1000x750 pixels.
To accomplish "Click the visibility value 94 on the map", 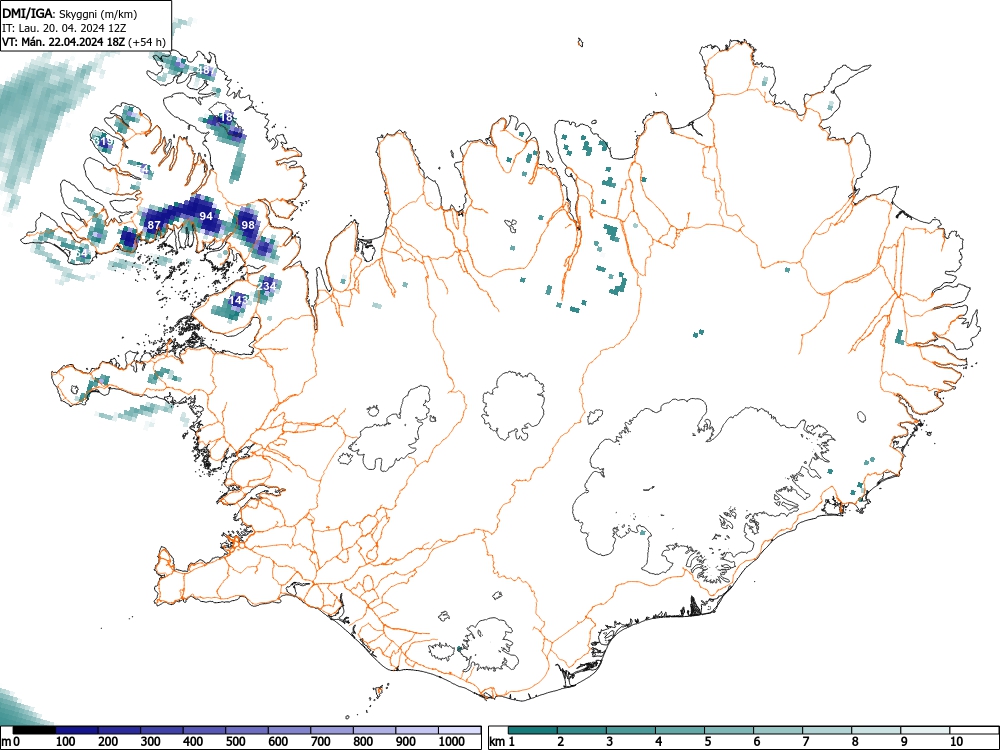I will tap(206, 216).
